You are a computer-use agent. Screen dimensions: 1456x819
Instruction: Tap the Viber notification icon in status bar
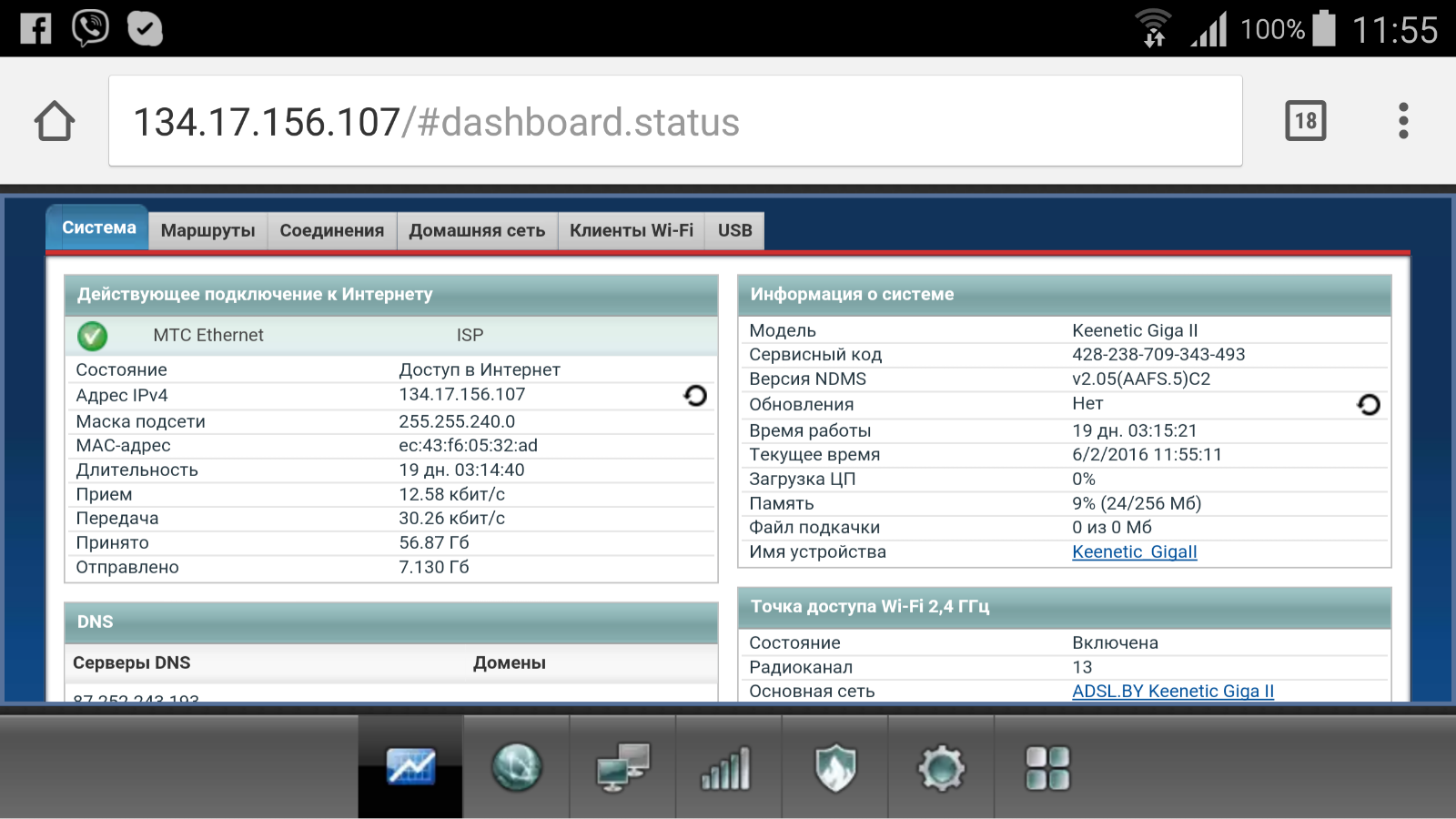[x=90, y=28]
